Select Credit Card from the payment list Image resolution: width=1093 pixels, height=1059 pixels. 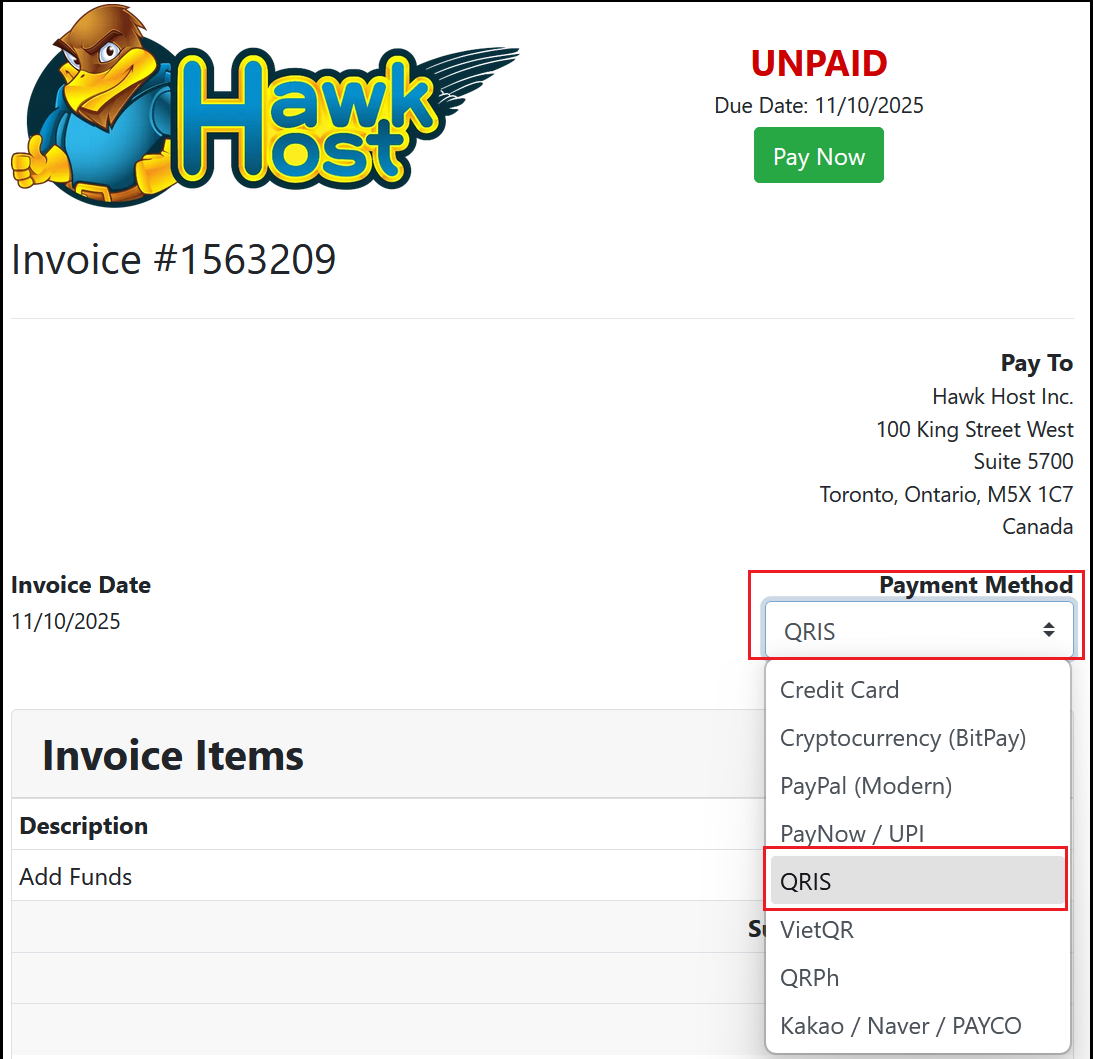point(839,690)
